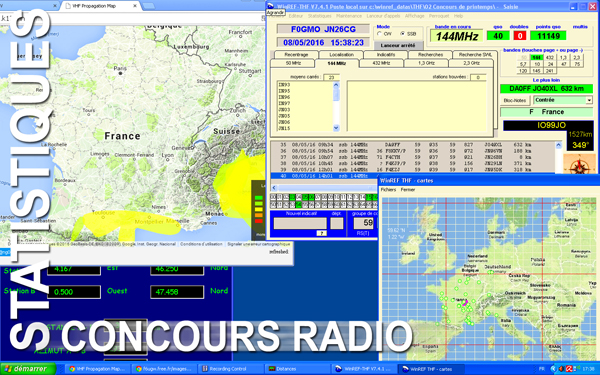Click the dept input field
Screen dimensions: 600x375
[x=337, y=223]
